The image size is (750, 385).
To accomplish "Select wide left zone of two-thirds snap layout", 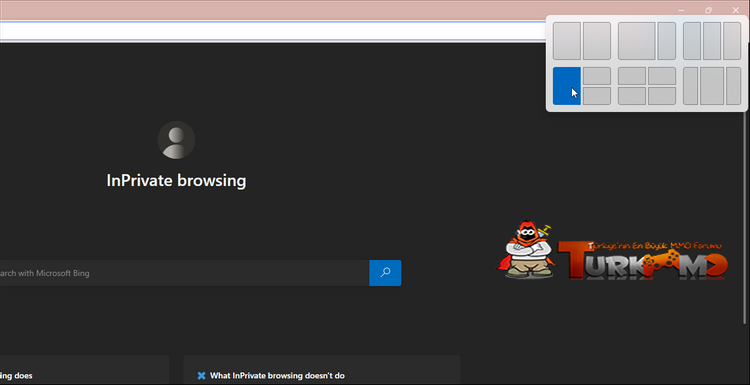I will 637,41.
